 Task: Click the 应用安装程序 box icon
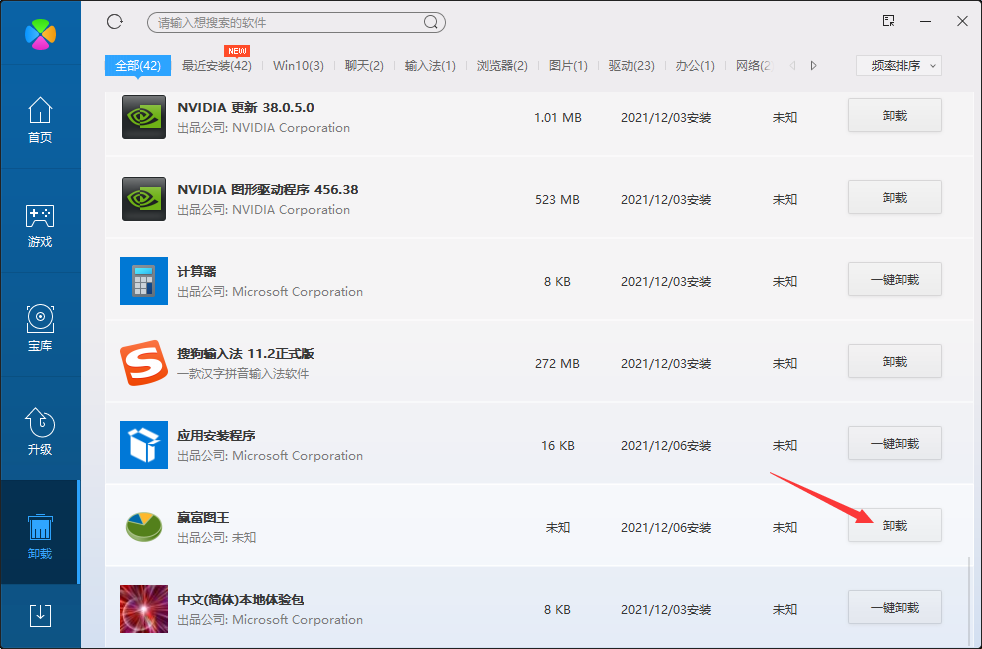(144, 445)
